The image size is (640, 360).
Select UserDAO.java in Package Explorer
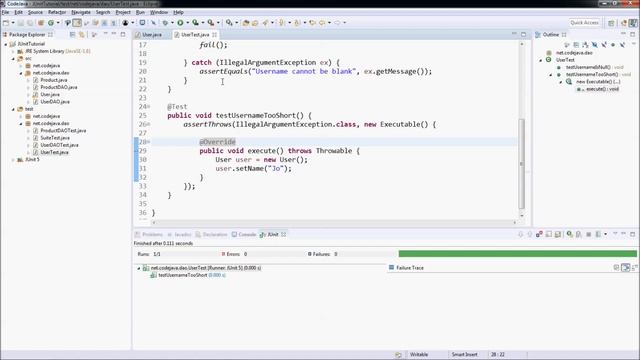55,102
